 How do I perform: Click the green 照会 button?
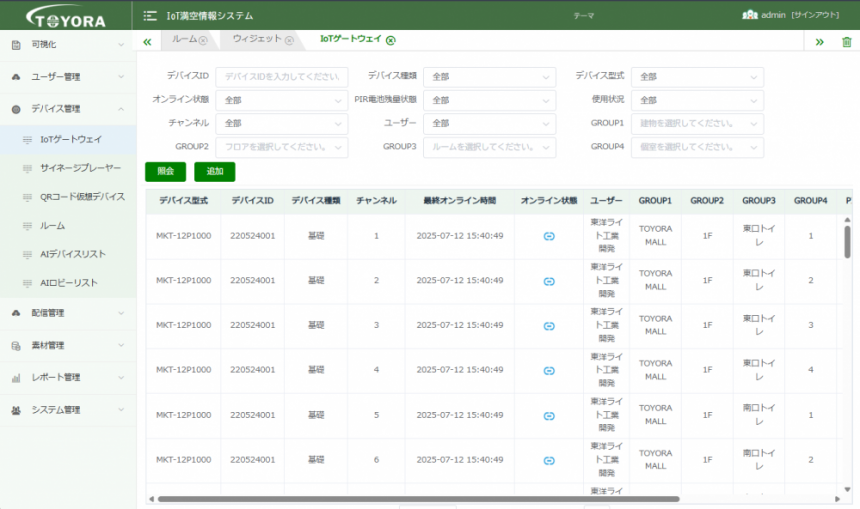pyautogui.click(x=165, y=172)
